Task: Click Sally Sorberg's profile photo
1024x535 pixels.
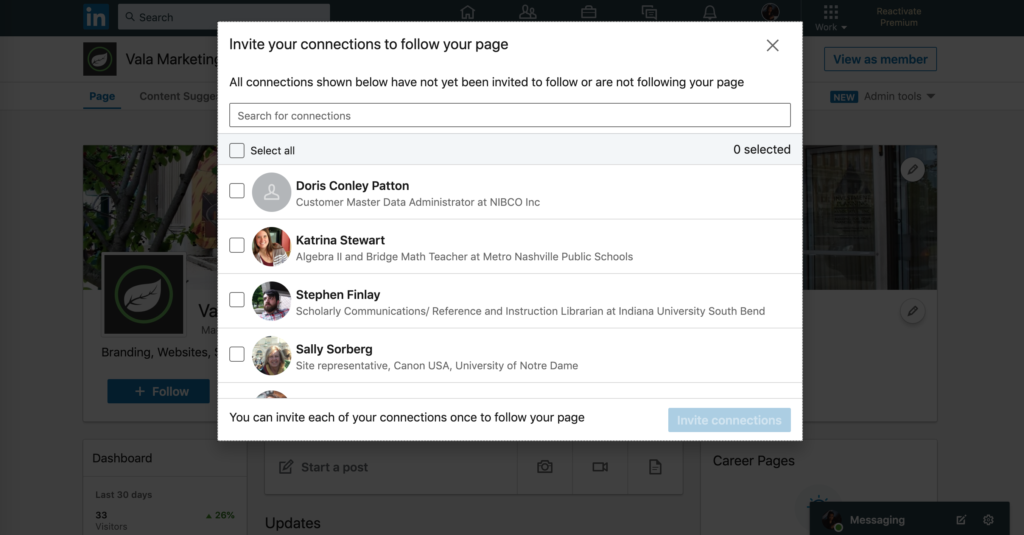Action: (271, 355)
